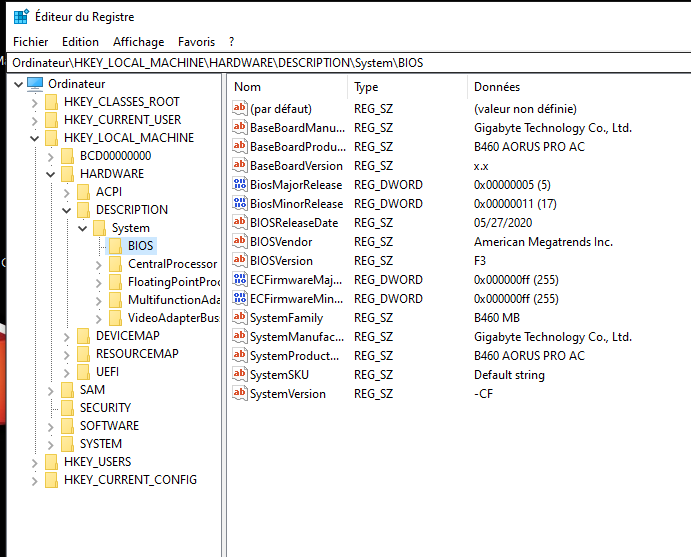Select the SECURITY key in tree
Viewport: 691px width, 557px height.
[105, 408]
